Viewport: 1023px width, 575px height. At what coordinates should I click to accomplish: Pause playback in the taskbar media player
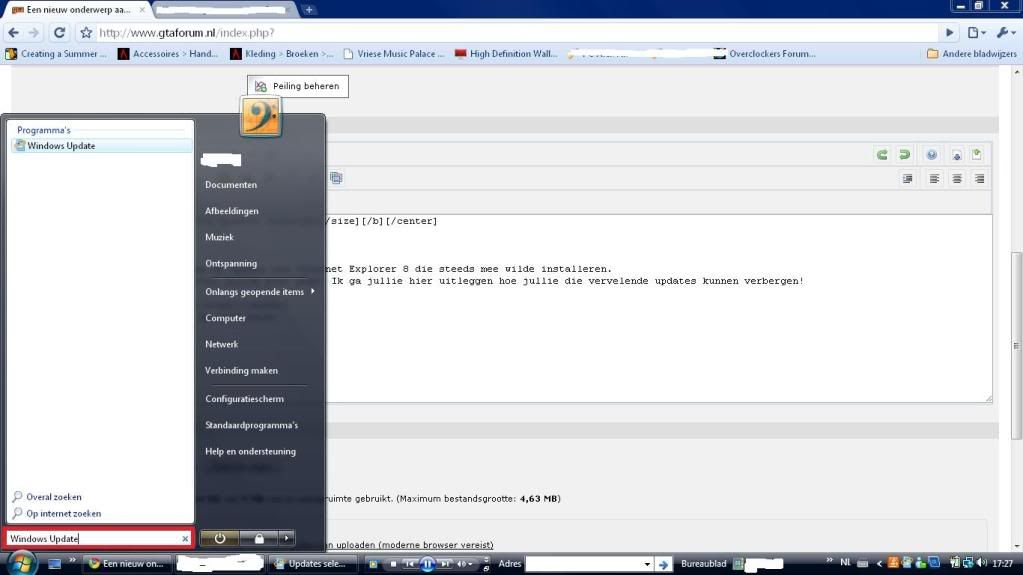click(x=427, y=564)
